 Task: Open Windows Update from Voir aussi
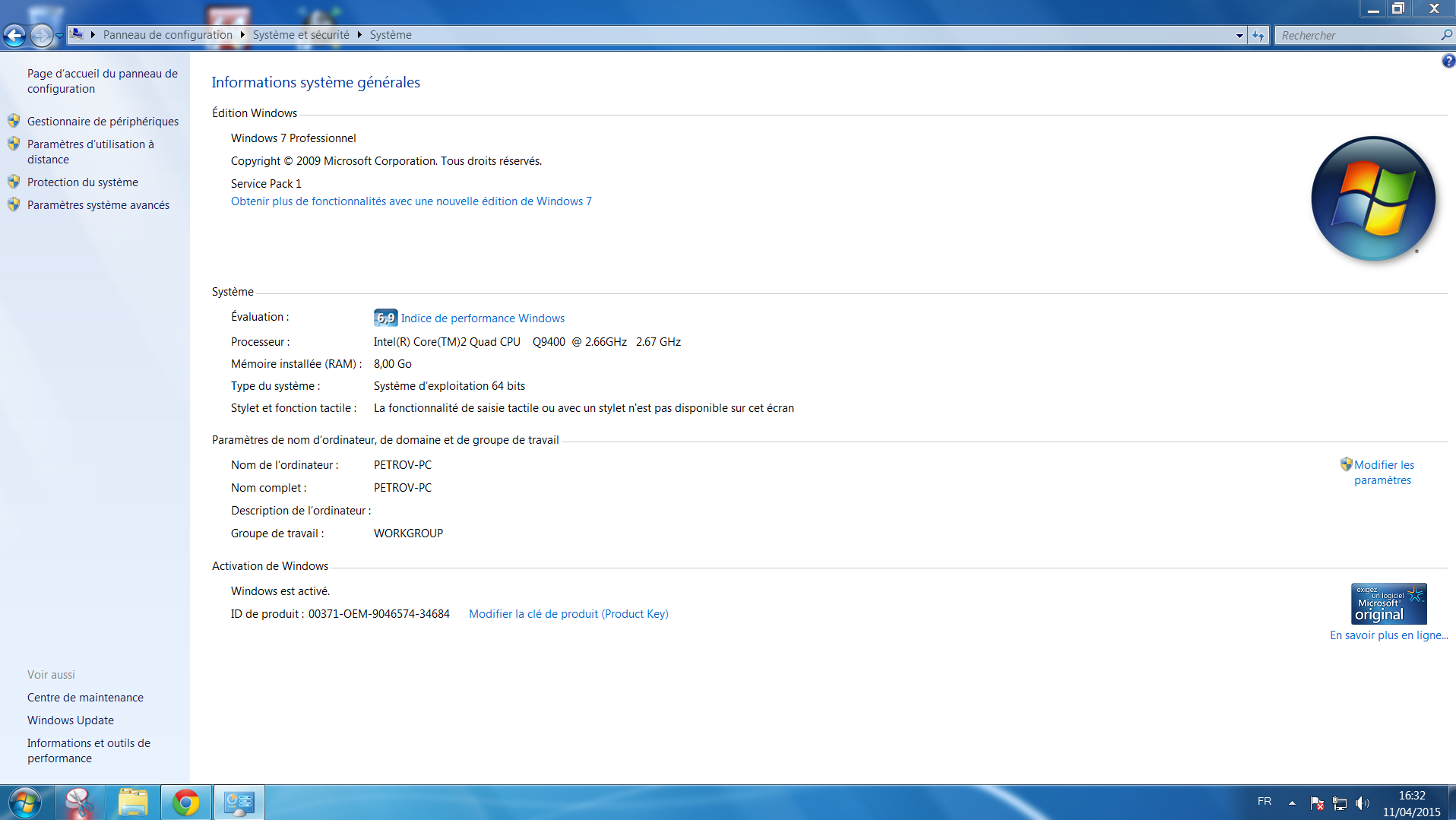[71, 720]
